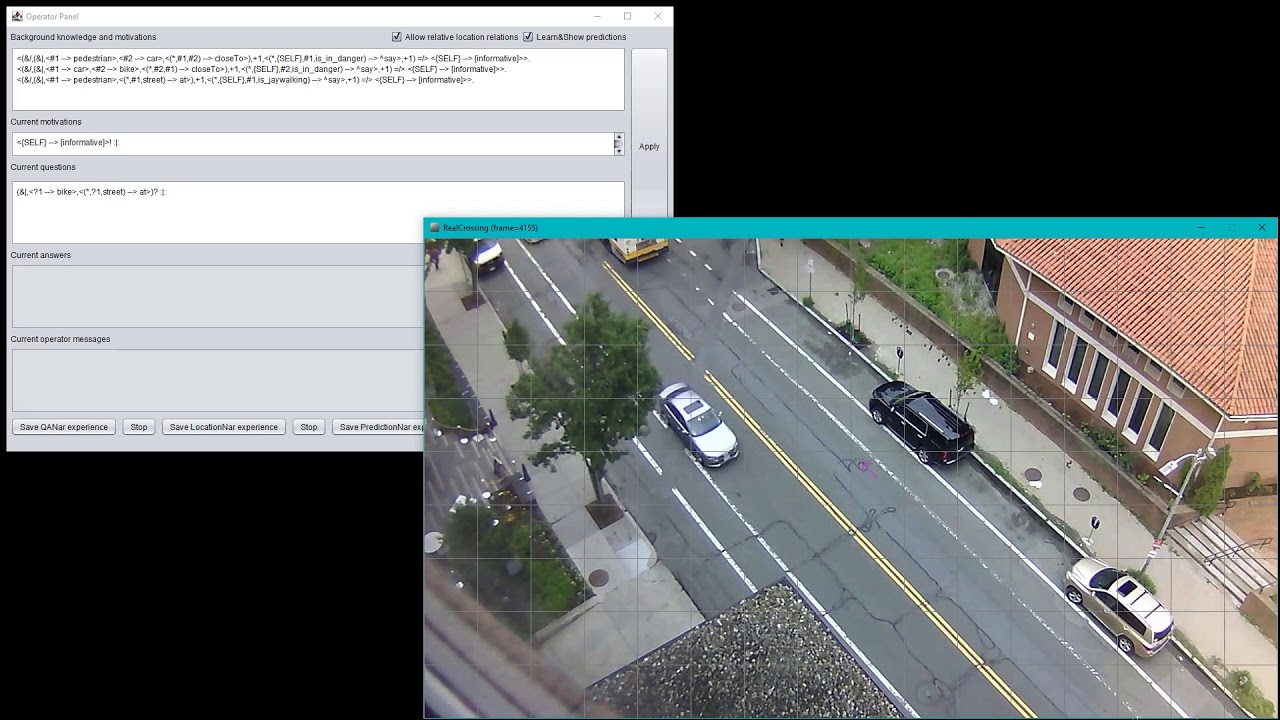Close the Operator Panel window
1280x720 pixels.
[657, 16]
